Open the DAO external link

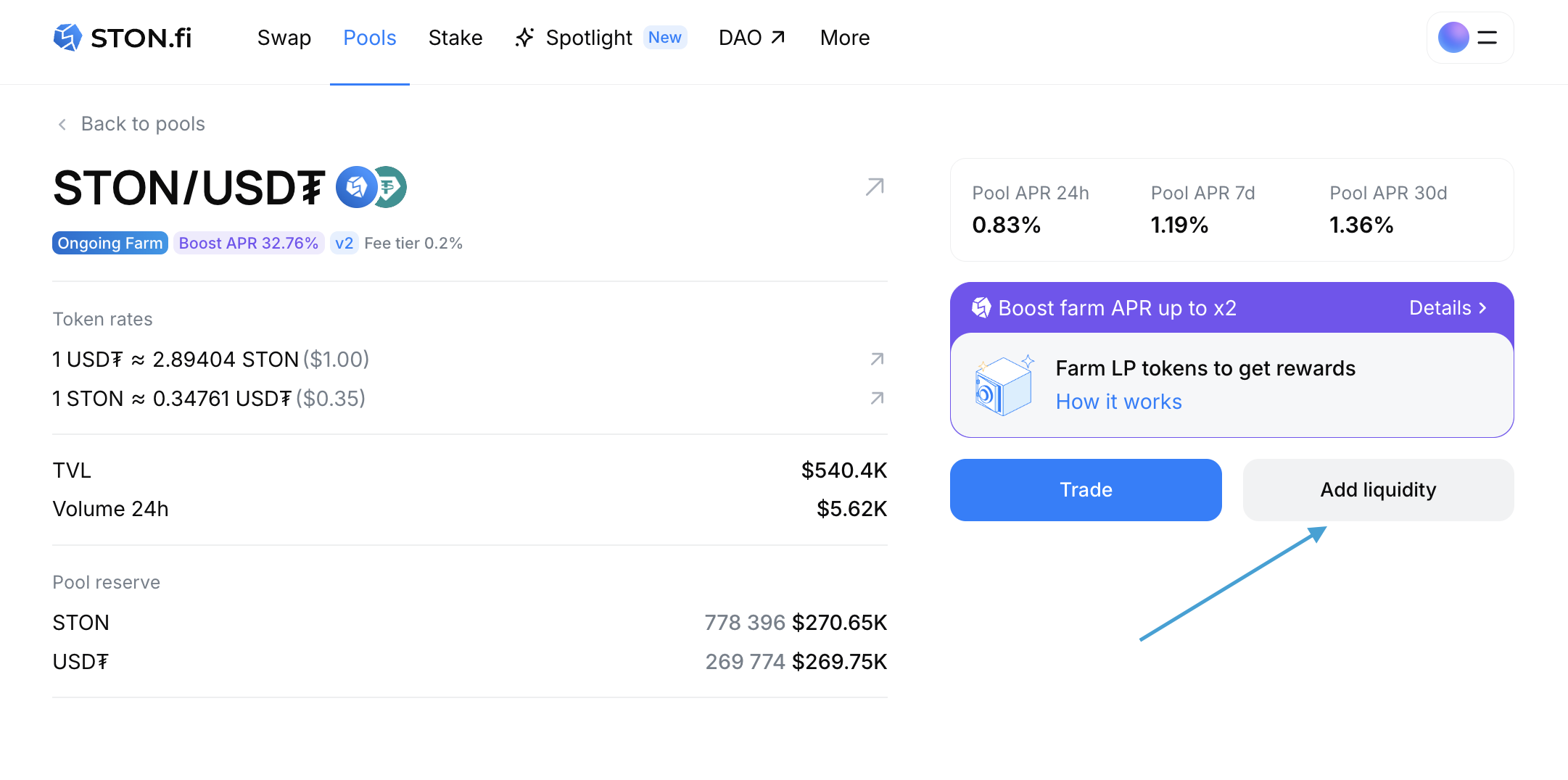click(x=751, y=38)
